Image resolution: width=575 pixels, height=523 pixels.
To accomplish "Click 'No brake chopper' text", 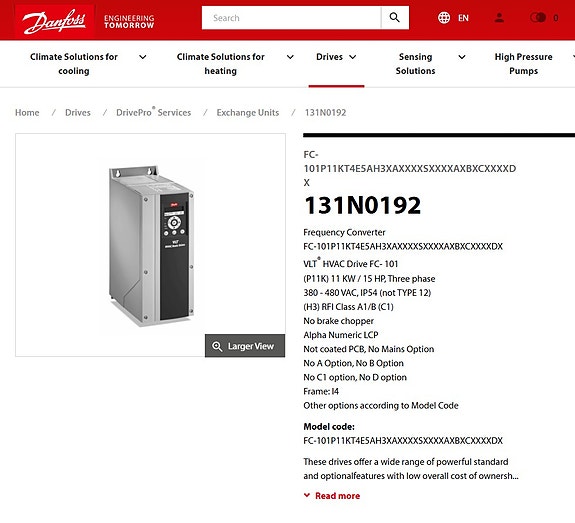I will pos(338,321).
